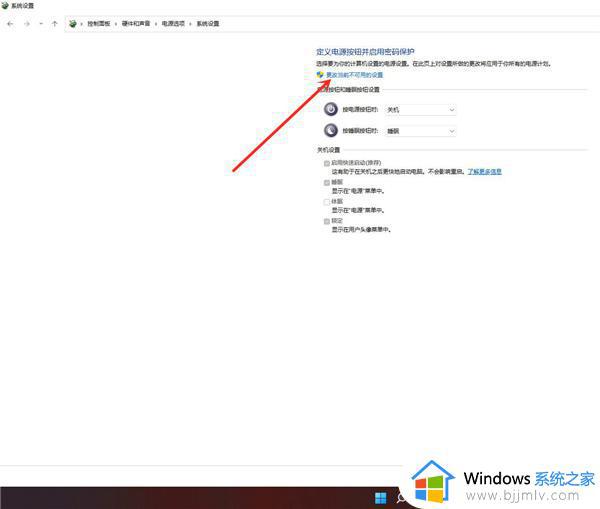The width and height of the screenshot is (600, 509).
Task: Toggle the 锁定 checkbox
Action: pyautogui.click(x=326, y=220)
